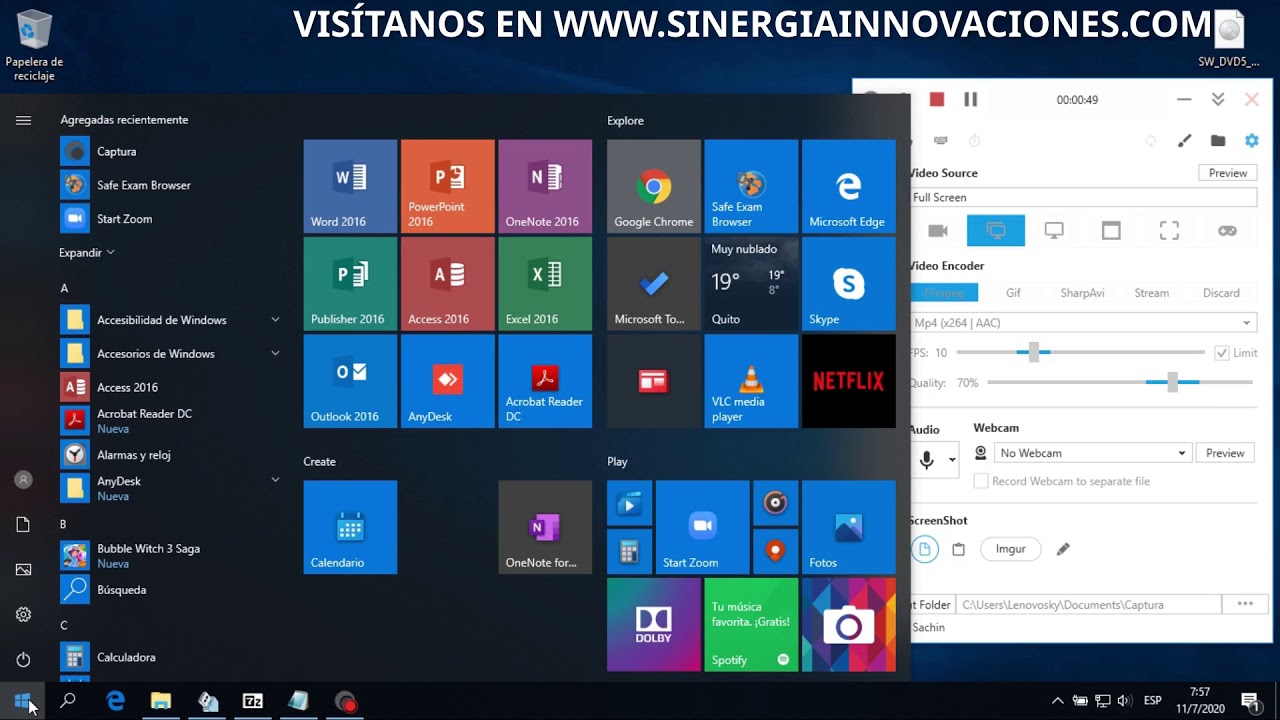Open the output folder icon in Captura
This screenshot has height=720, width=1280.
1218,141
